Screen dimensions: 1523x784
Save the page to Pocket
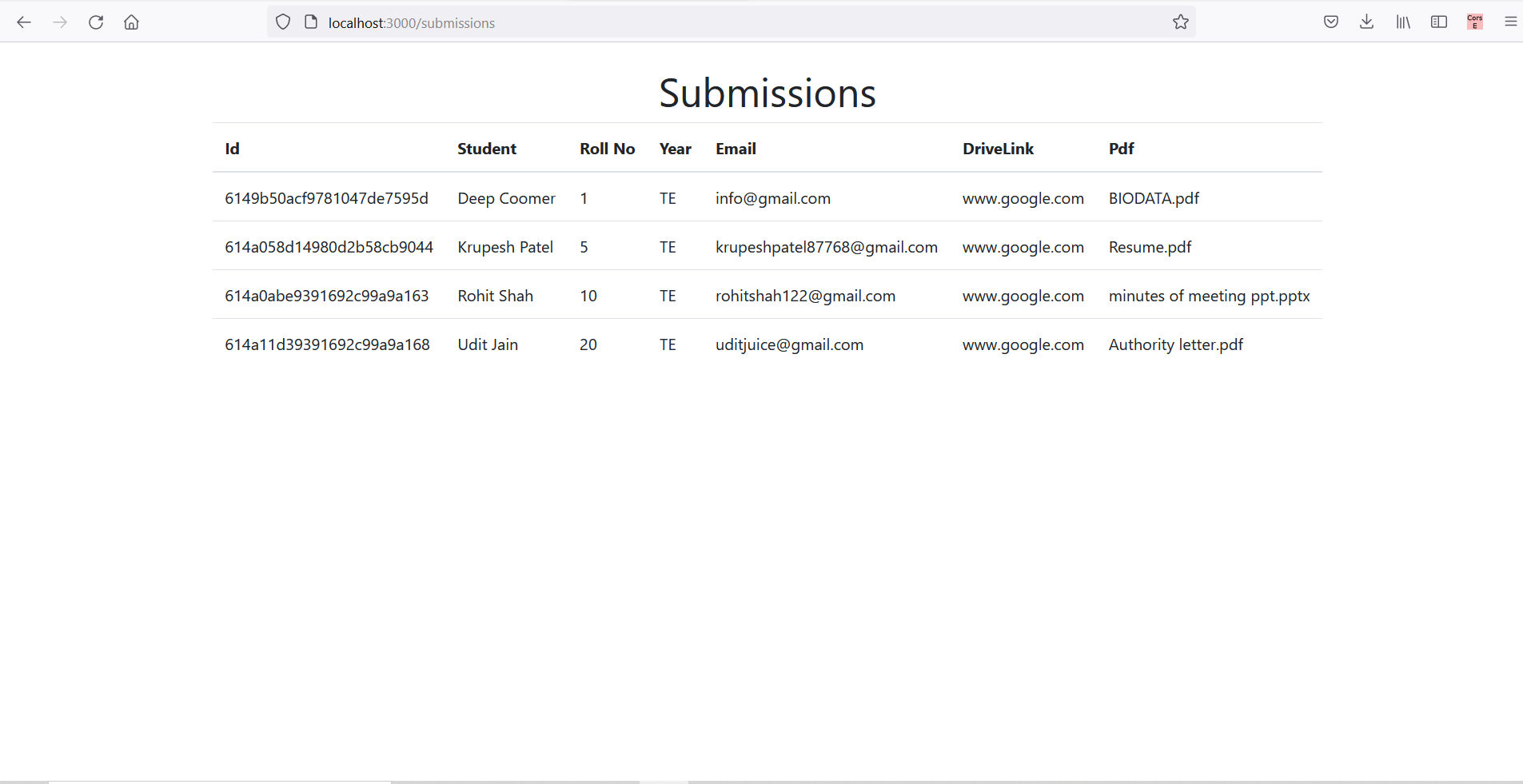[x=1331, y=22]
